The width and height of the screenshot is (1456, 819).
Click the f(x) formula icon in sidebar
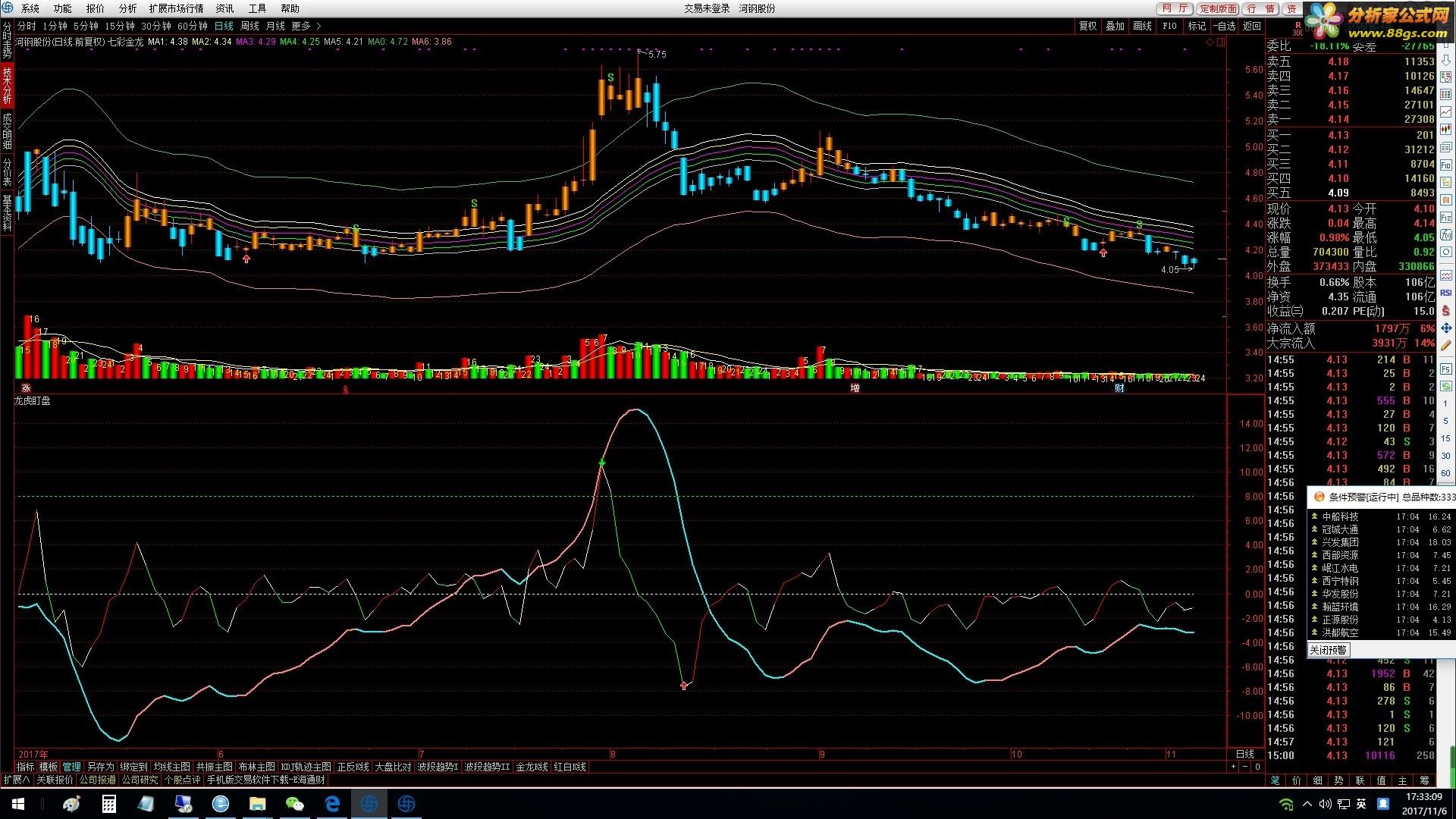point(1446,235)
